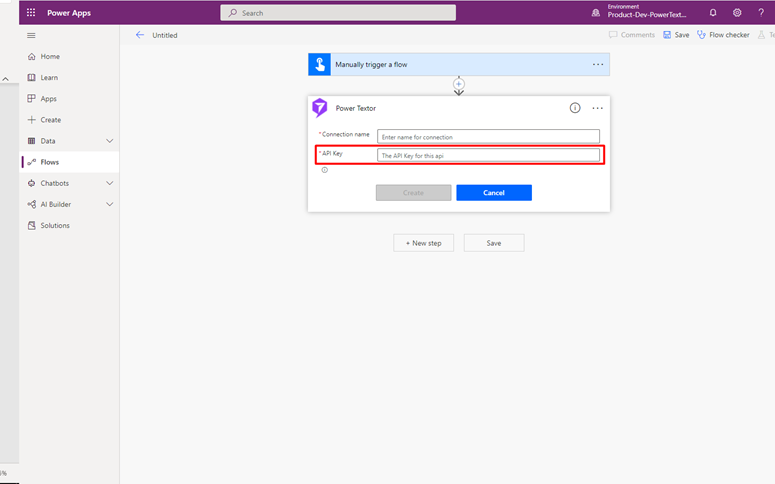Click the up chevron at far left edge
The height and width of the screenshot is (484, 775).
5,79
